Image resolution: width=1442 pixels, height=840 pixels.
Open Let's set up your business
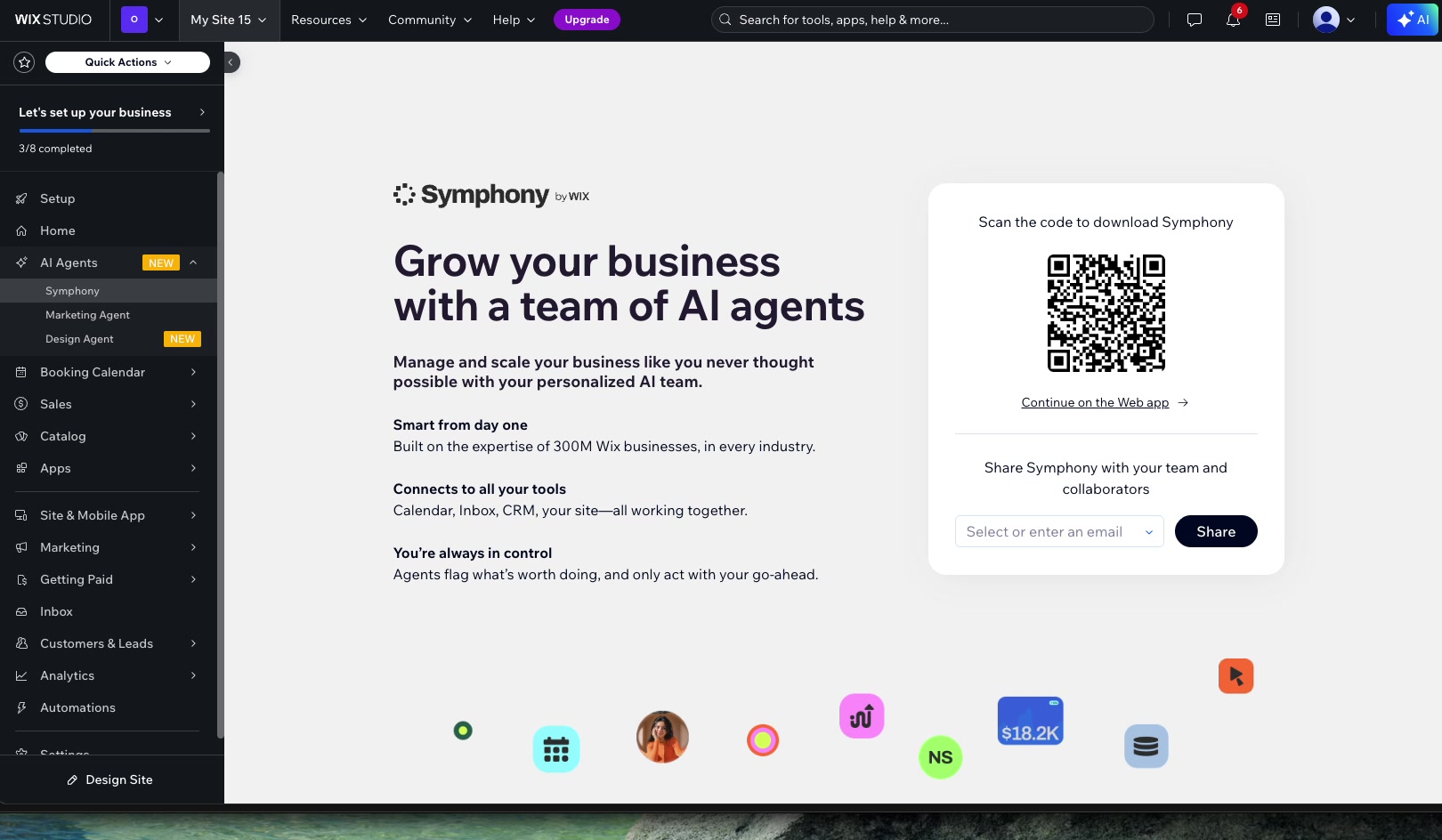point(112,112)
